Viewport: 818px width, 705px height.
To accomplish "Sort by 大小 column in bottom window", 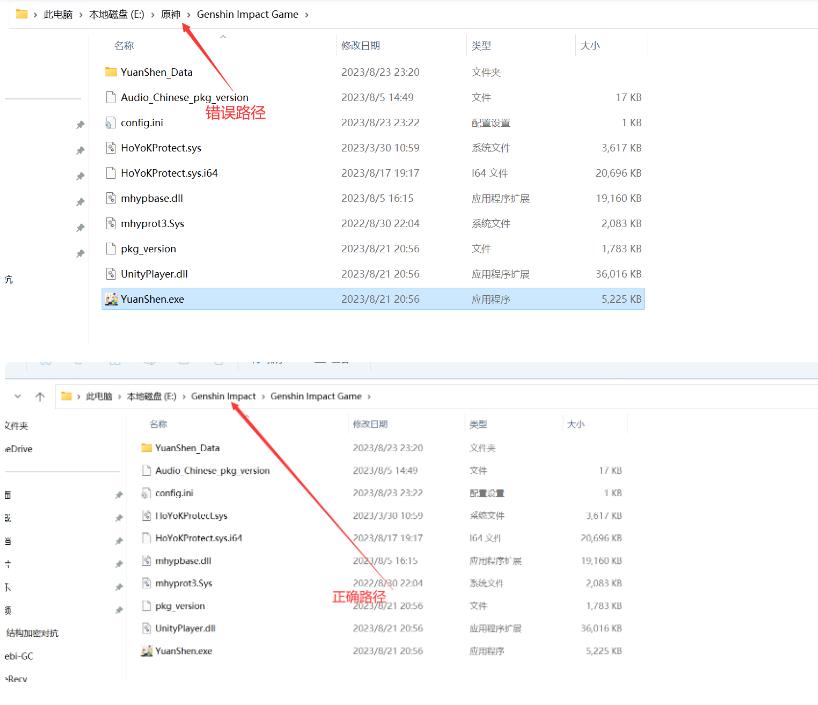I will [x=576, y=424].
